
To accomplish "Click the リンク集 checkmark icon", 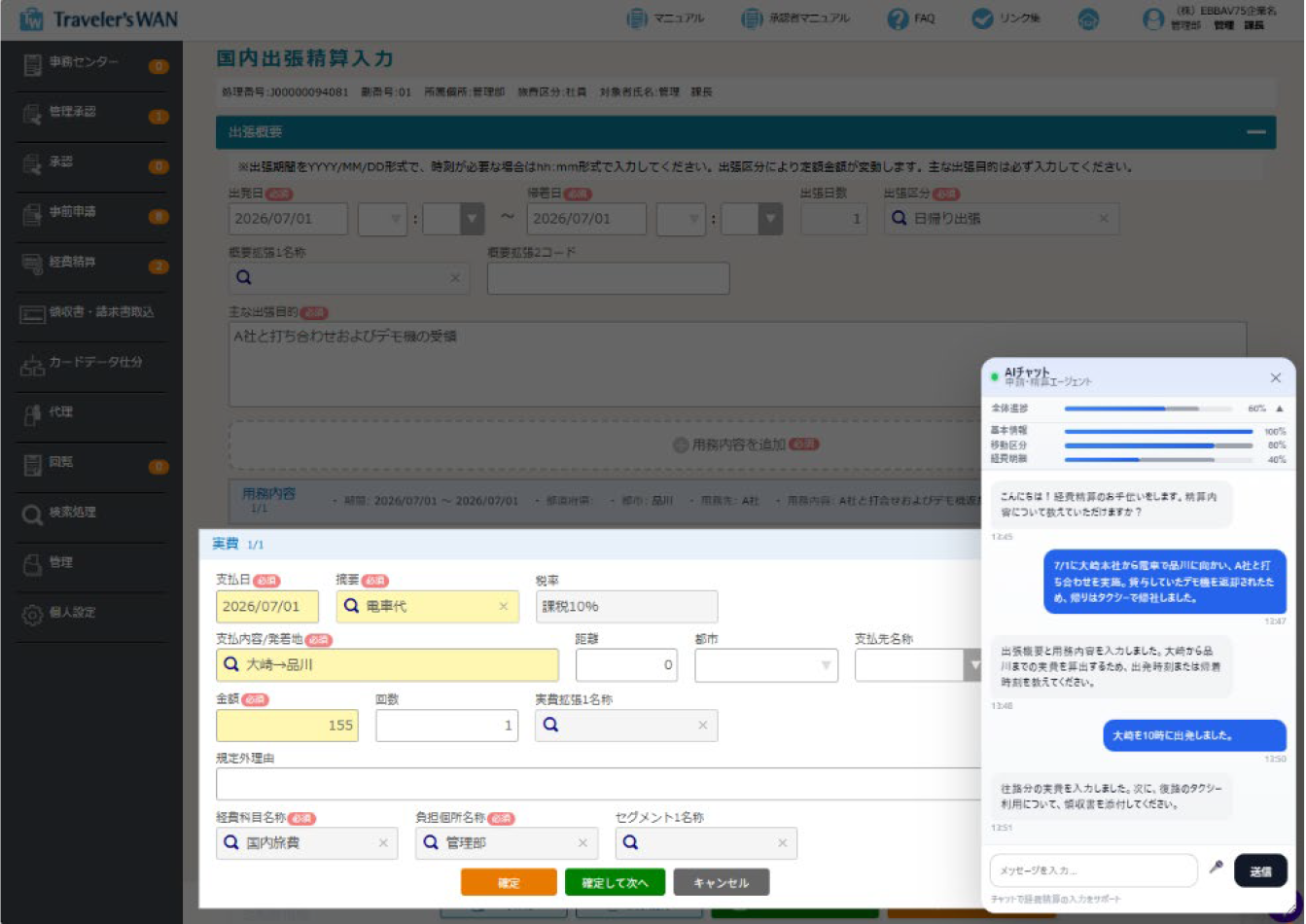I will point(983,18).
